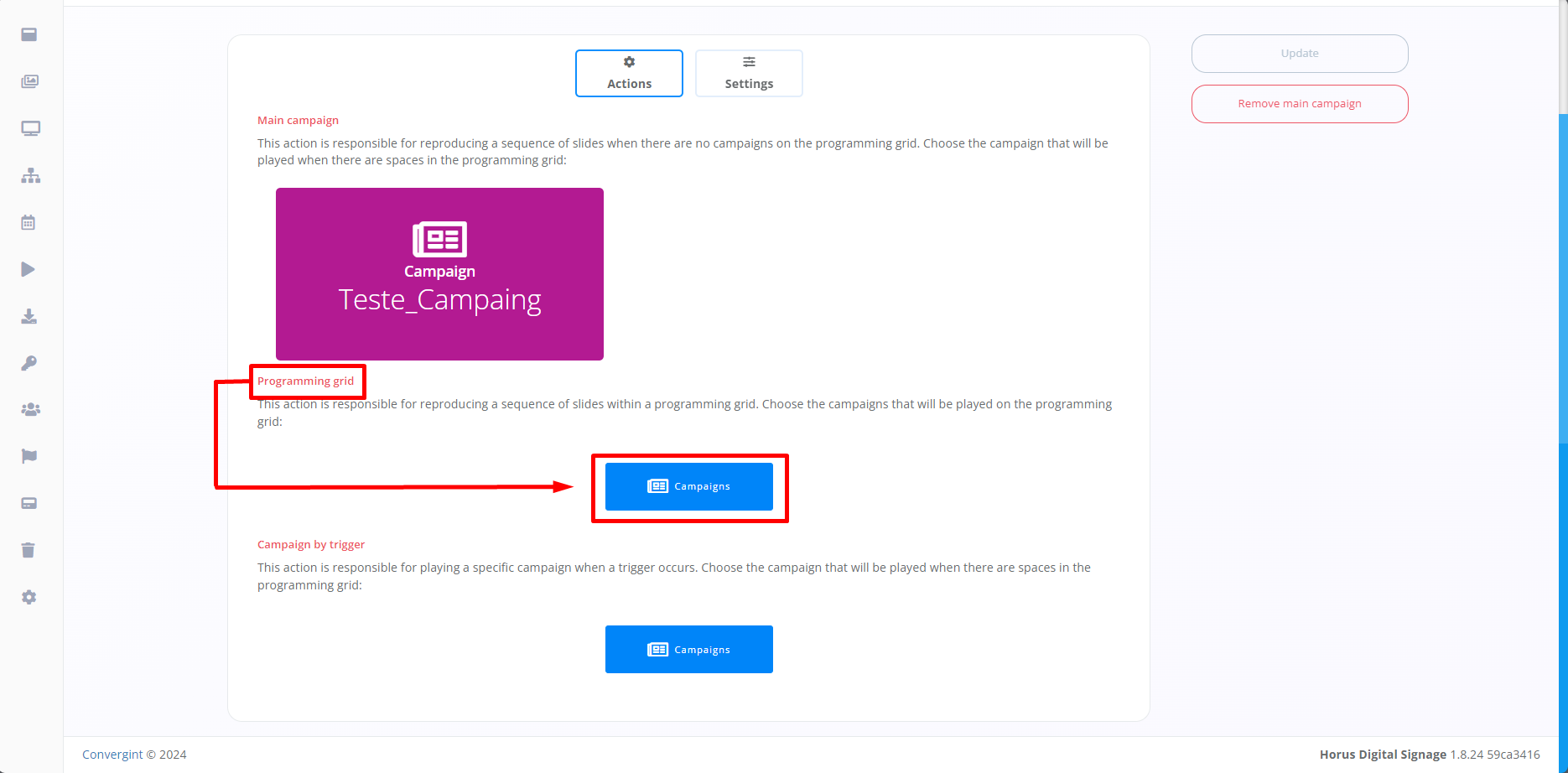Viewport: 1568px width, 773px height.
Task: Click the card icon below the flag
Action: 29,503
